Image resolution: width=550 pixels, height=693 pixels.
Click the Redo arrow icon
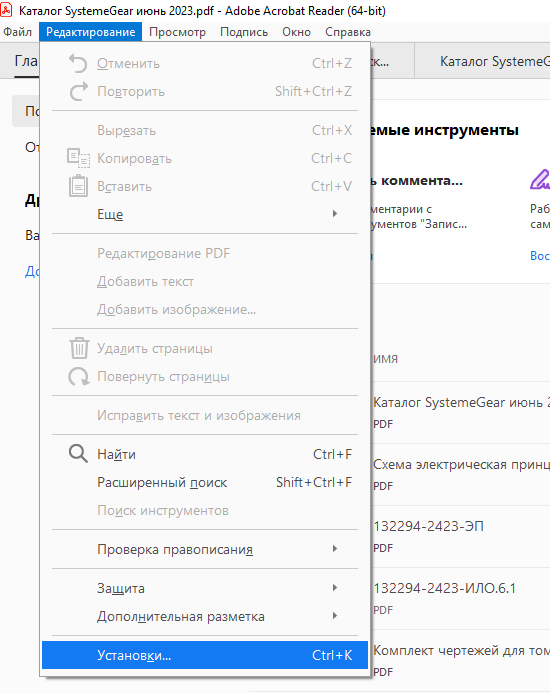pos(79,91)
